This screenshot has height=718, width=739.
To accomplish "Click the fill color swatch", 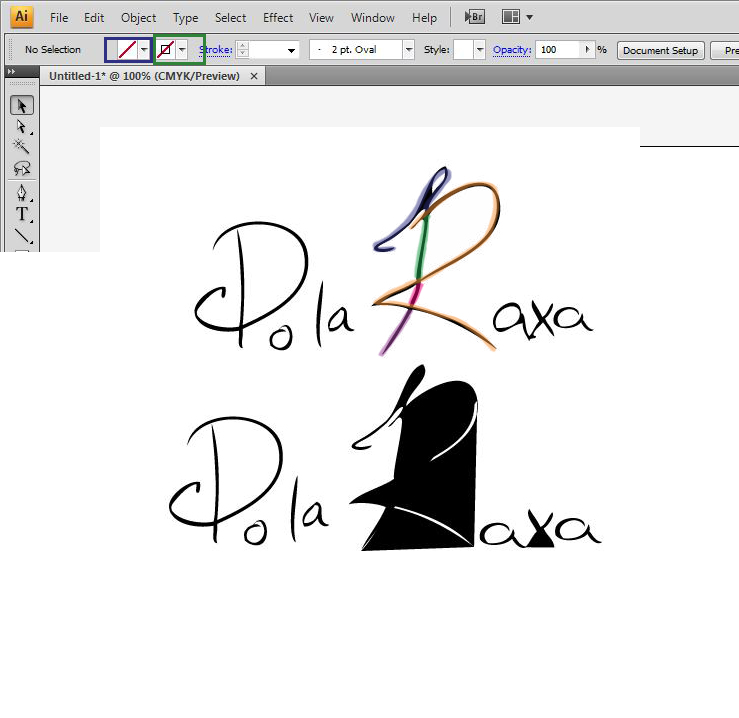I will (x=125, y=49).
